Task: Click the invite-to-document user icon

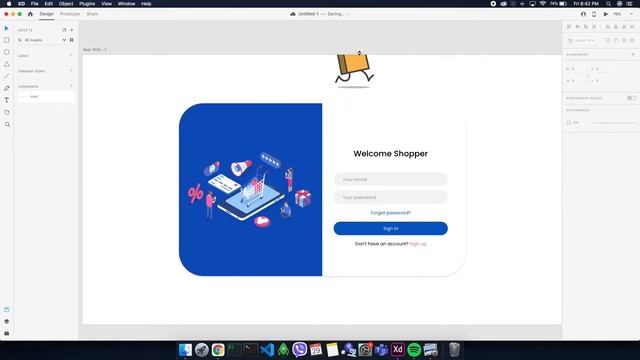Action: point(583,14)
